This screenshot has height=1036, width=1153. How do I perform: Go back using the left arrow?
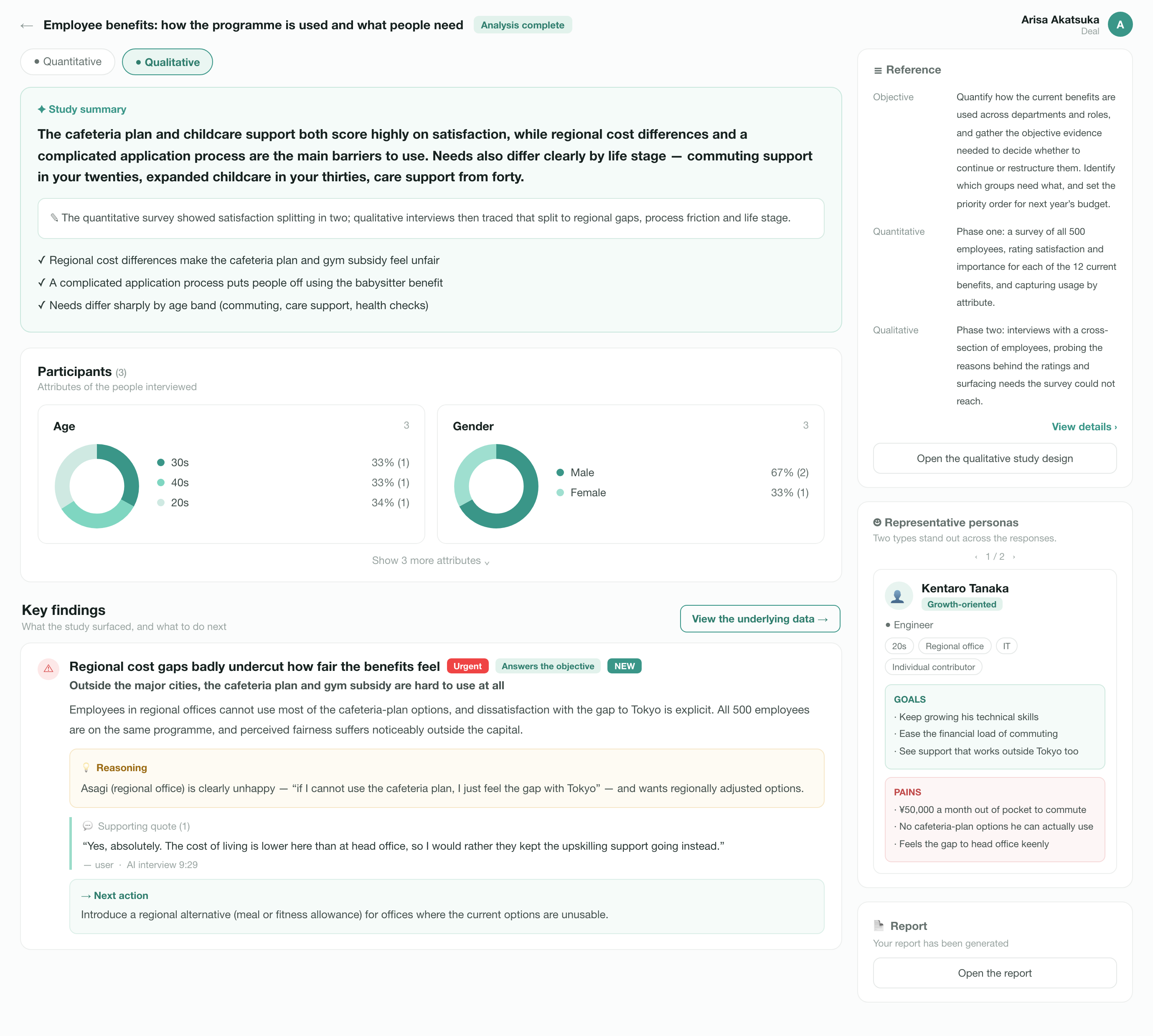[26, 25]
